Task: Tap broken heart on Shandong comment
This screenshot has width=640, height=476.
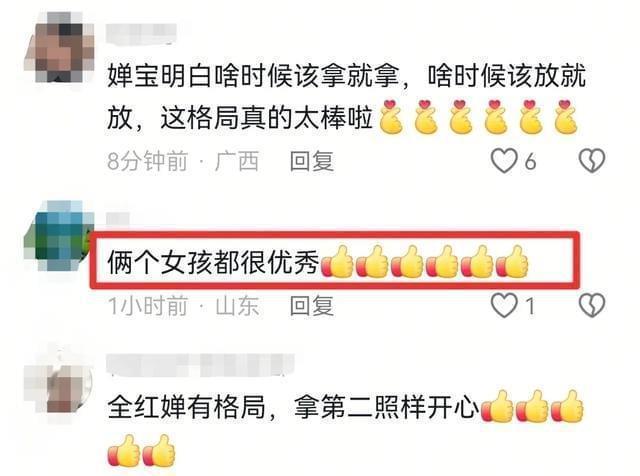Action: 592,305
